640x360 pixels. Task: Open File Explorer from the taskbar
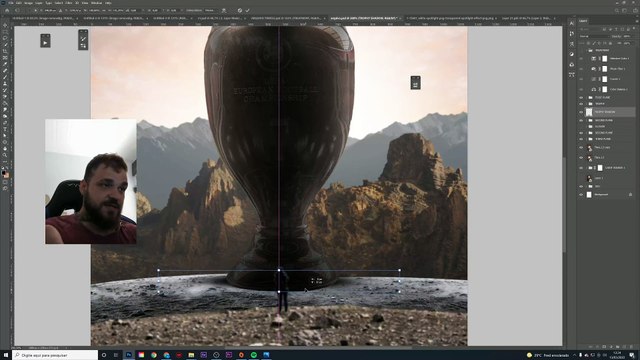tap(191, 355)
